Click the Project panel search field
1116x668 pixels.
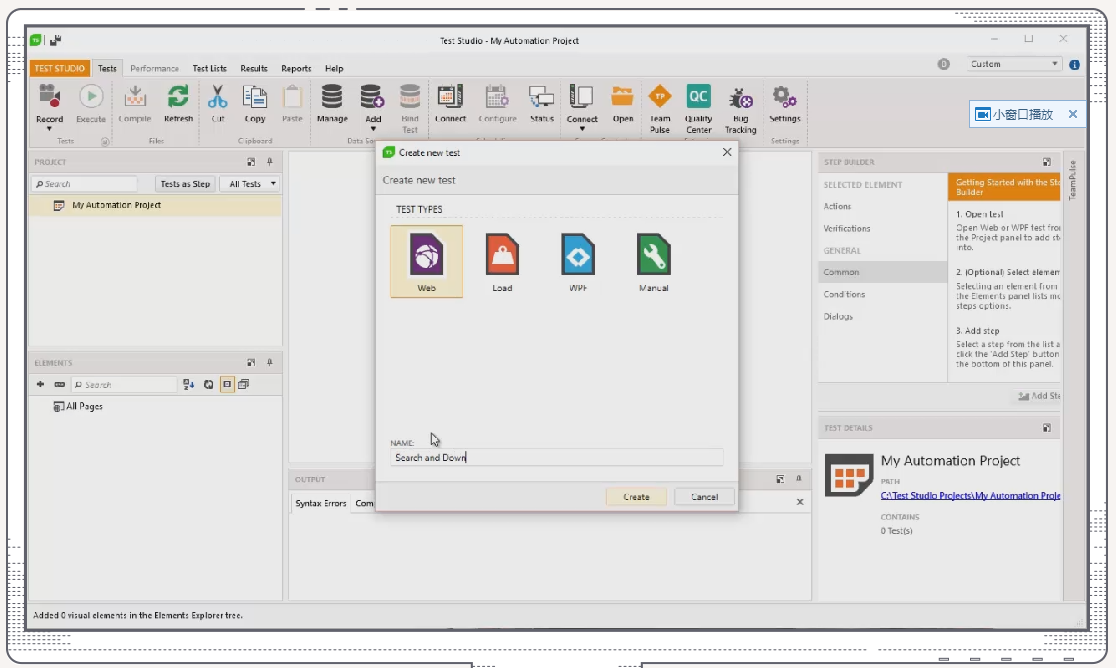(84, 184)
